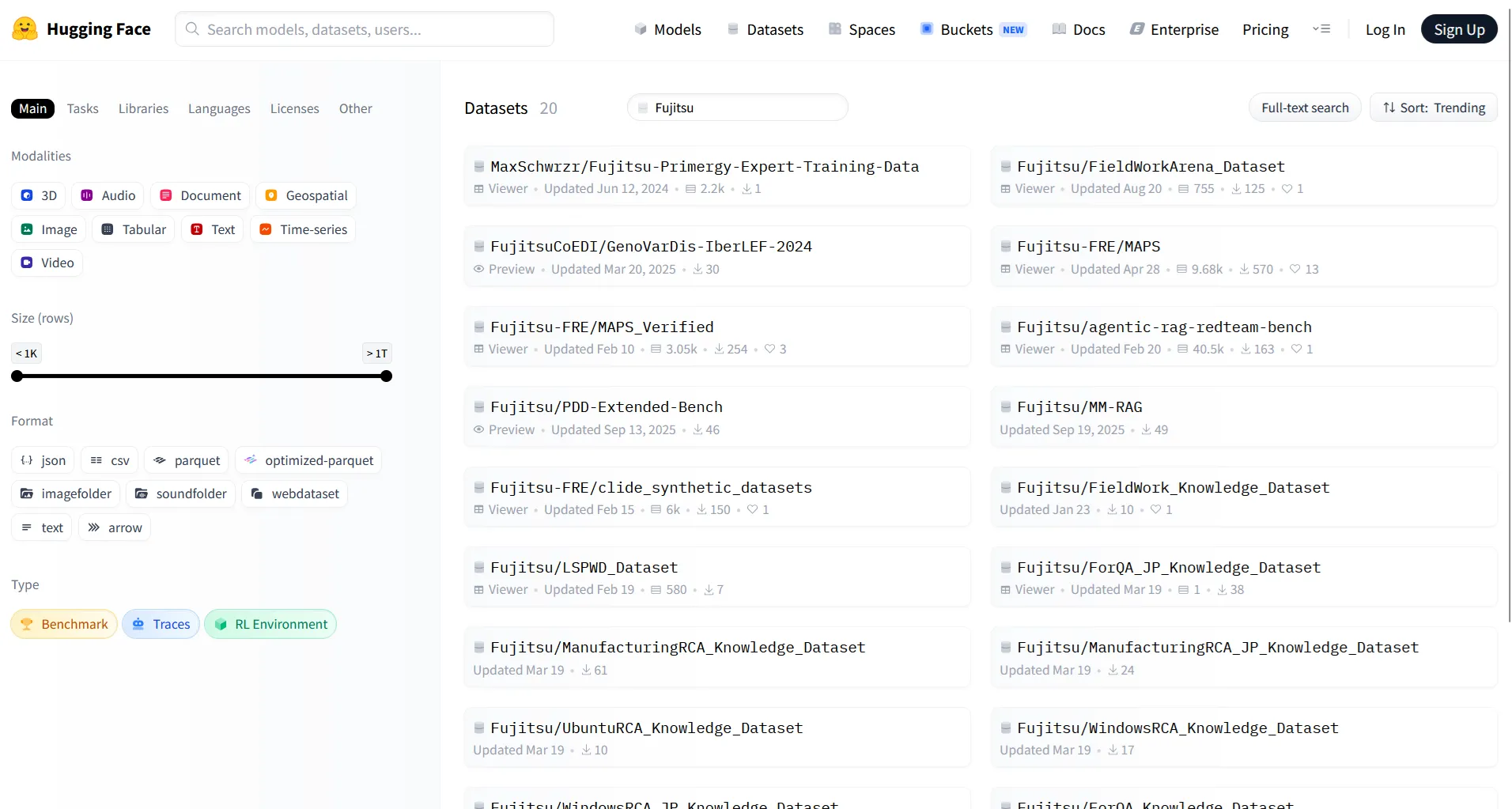Open Fujitsu/LSPWD_Dataset card

tap(717, 577)
